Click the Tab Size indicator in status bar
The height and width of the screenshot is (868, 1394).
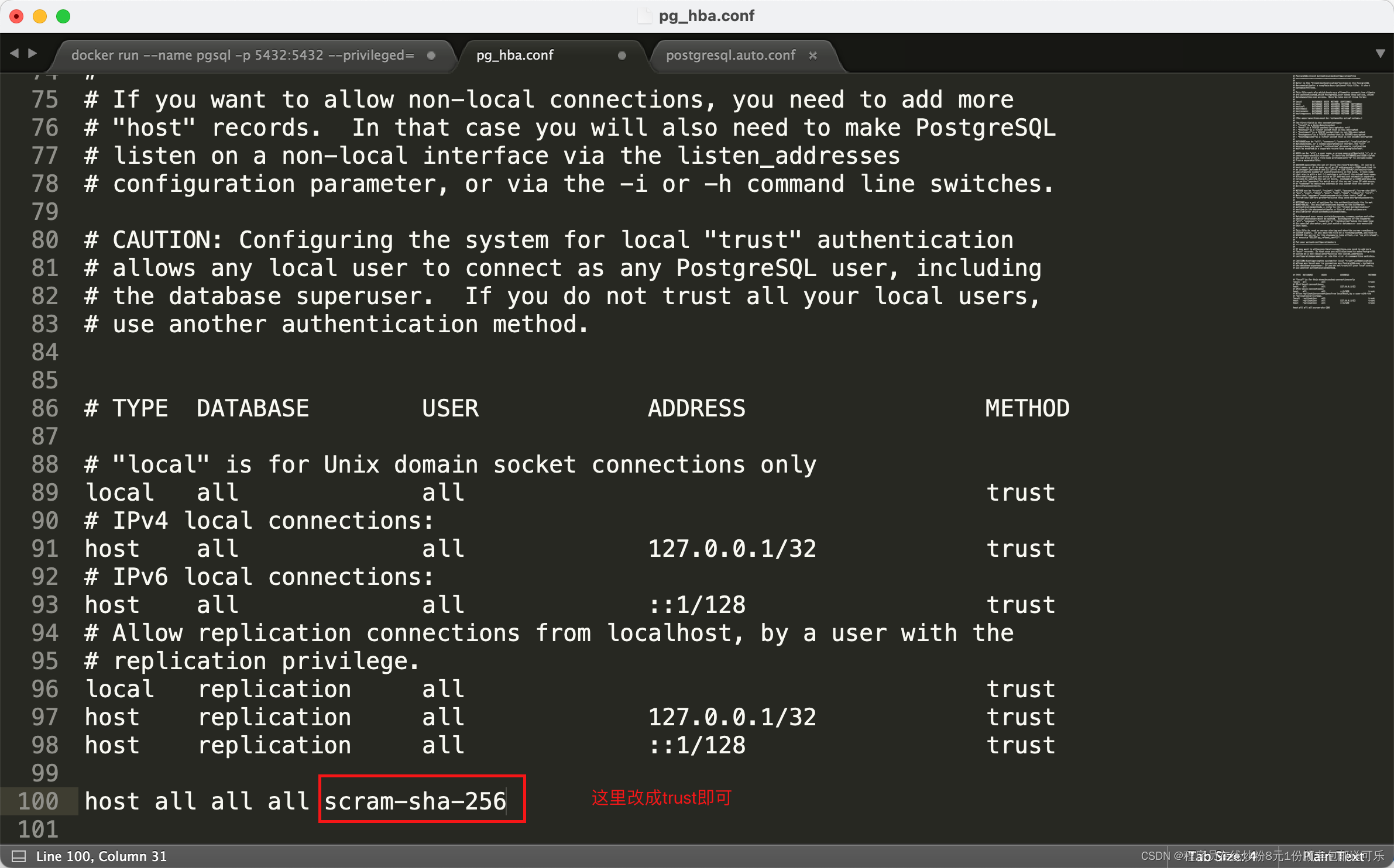pyautogui.click(x=1222, y=856)
